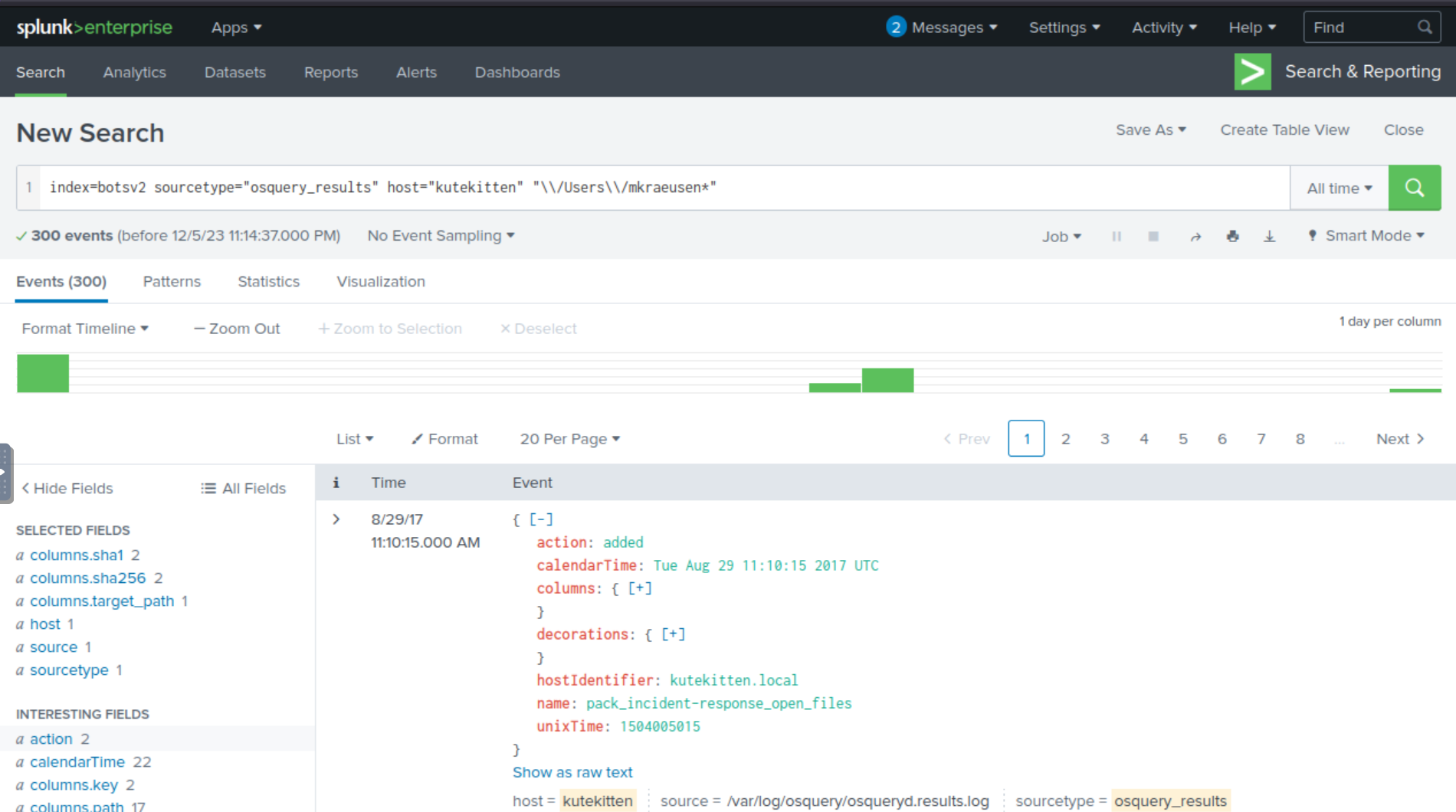Print the search results
Viewport: 1456px width, 812px height.
click(x=1232, y=236)
